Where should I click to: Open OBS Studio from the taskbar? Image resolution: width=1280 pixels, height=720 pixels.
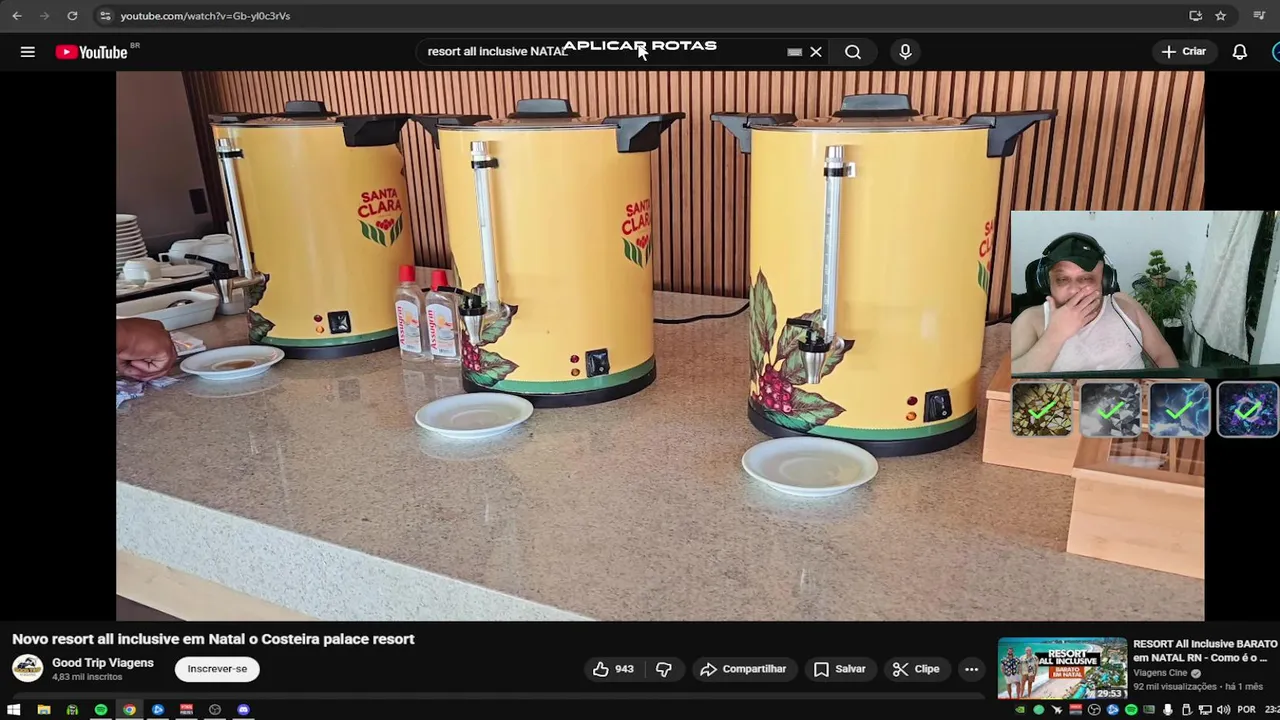214,710
